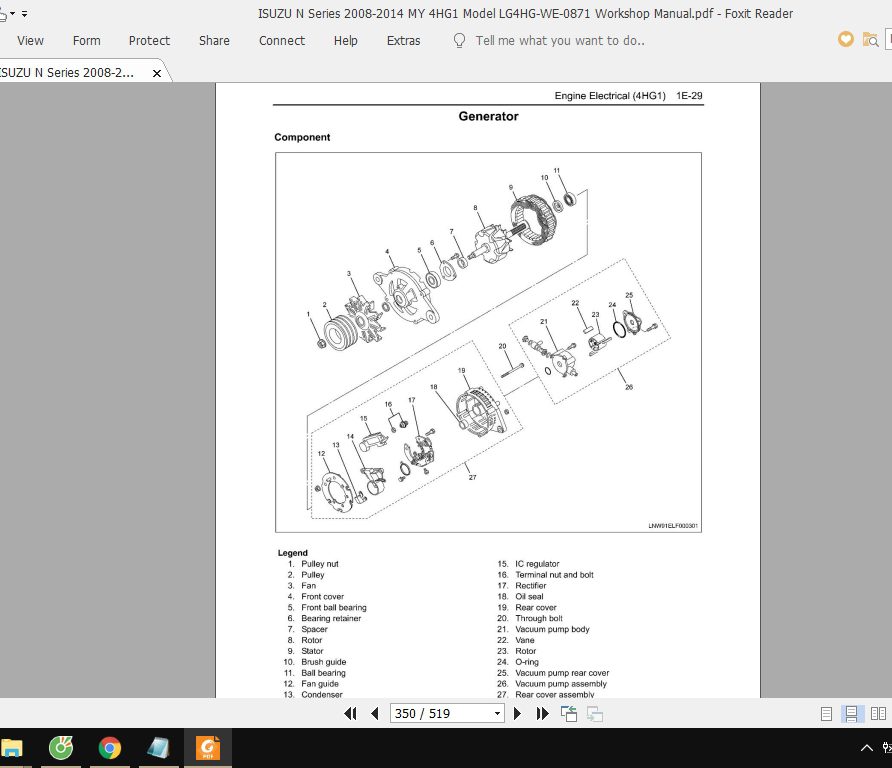
Task: Click the Generator heading on the page
Action: [x=488, y=116]
